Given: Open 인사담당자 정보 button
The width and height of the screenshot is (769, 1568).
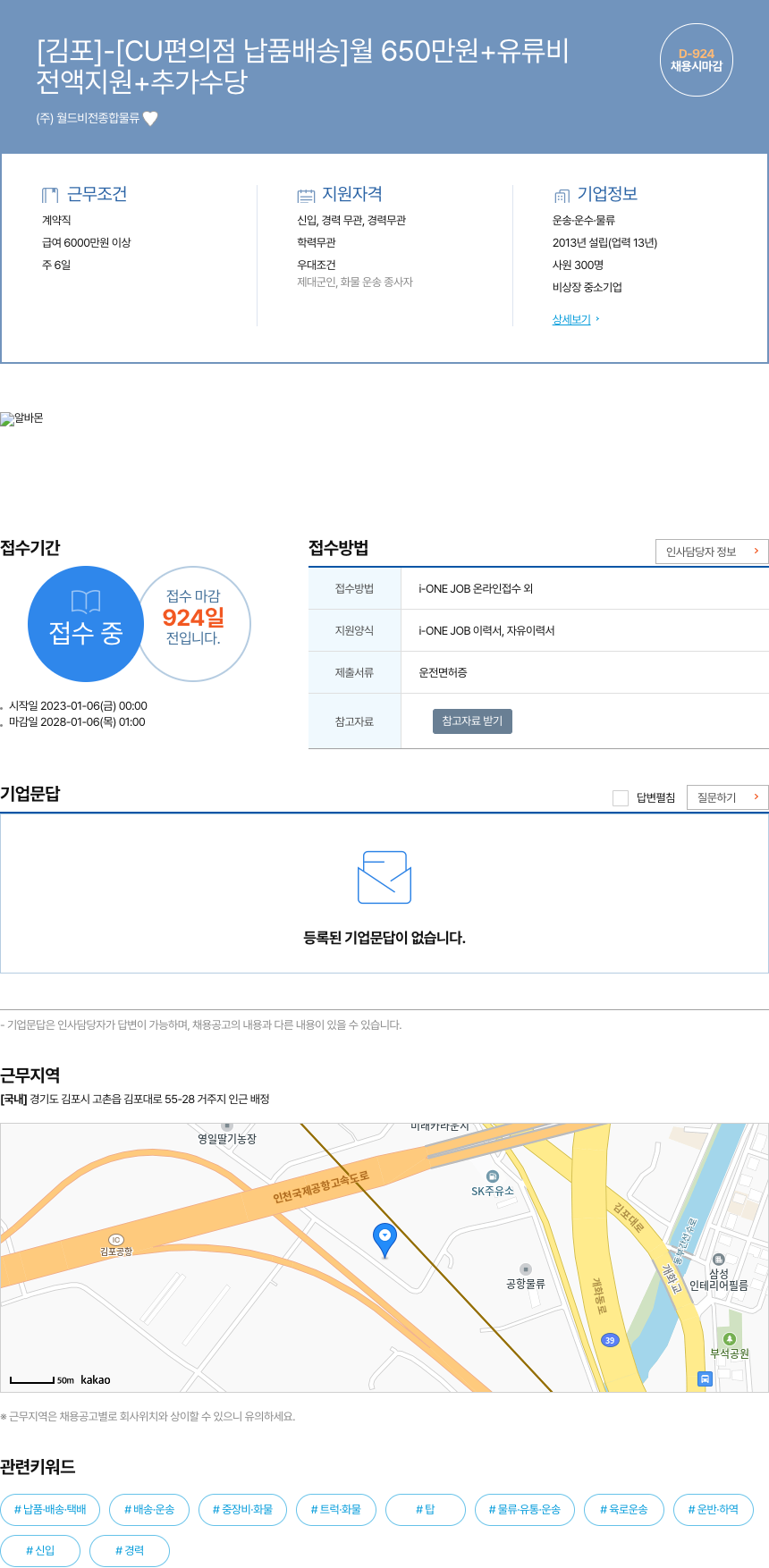Looking at the screenshot, I should coord(712,552).
